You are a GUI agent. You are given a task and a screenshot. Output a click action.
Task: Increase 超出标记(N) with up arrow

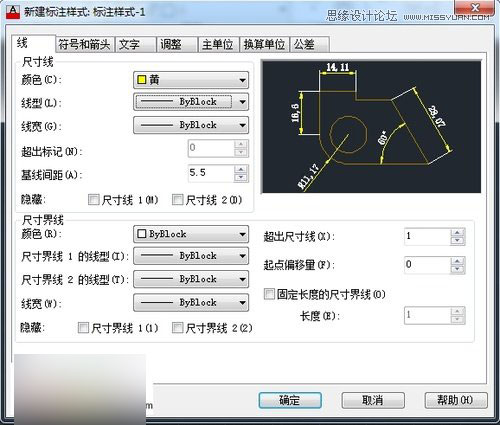coord(241,144)
